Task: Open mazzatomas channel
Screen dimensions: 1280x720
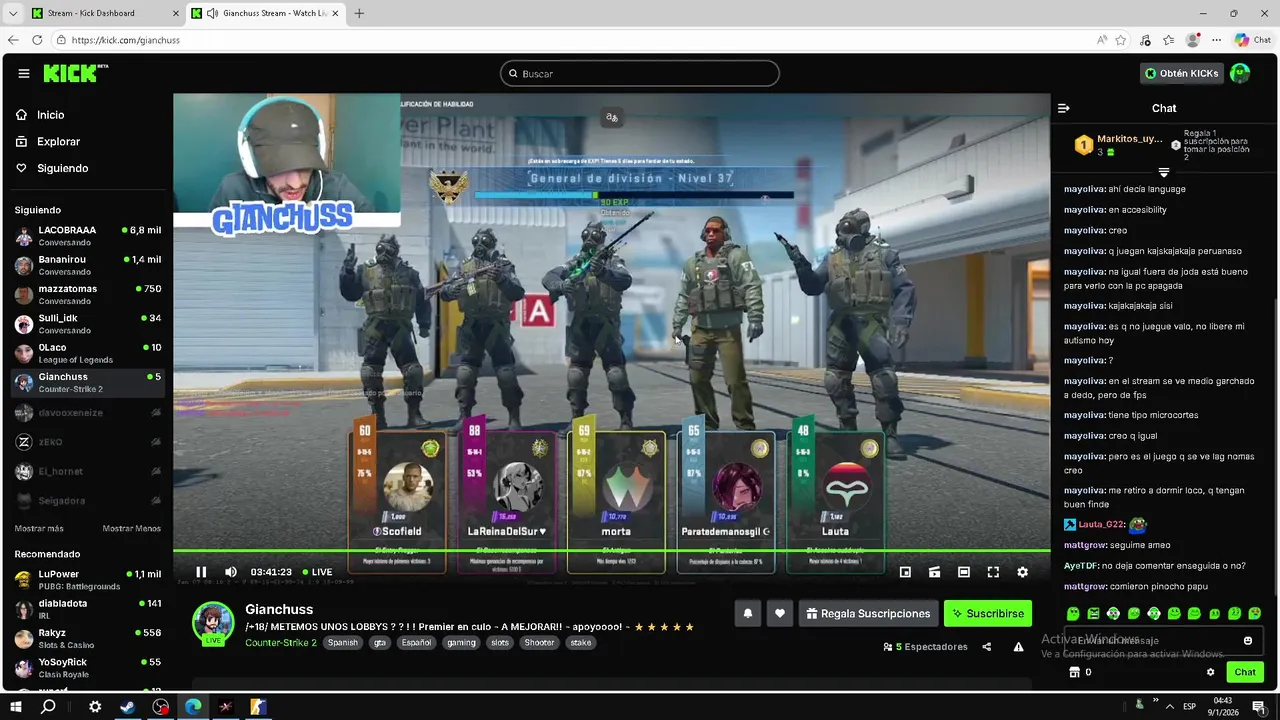Action: (x=87, y=294)
